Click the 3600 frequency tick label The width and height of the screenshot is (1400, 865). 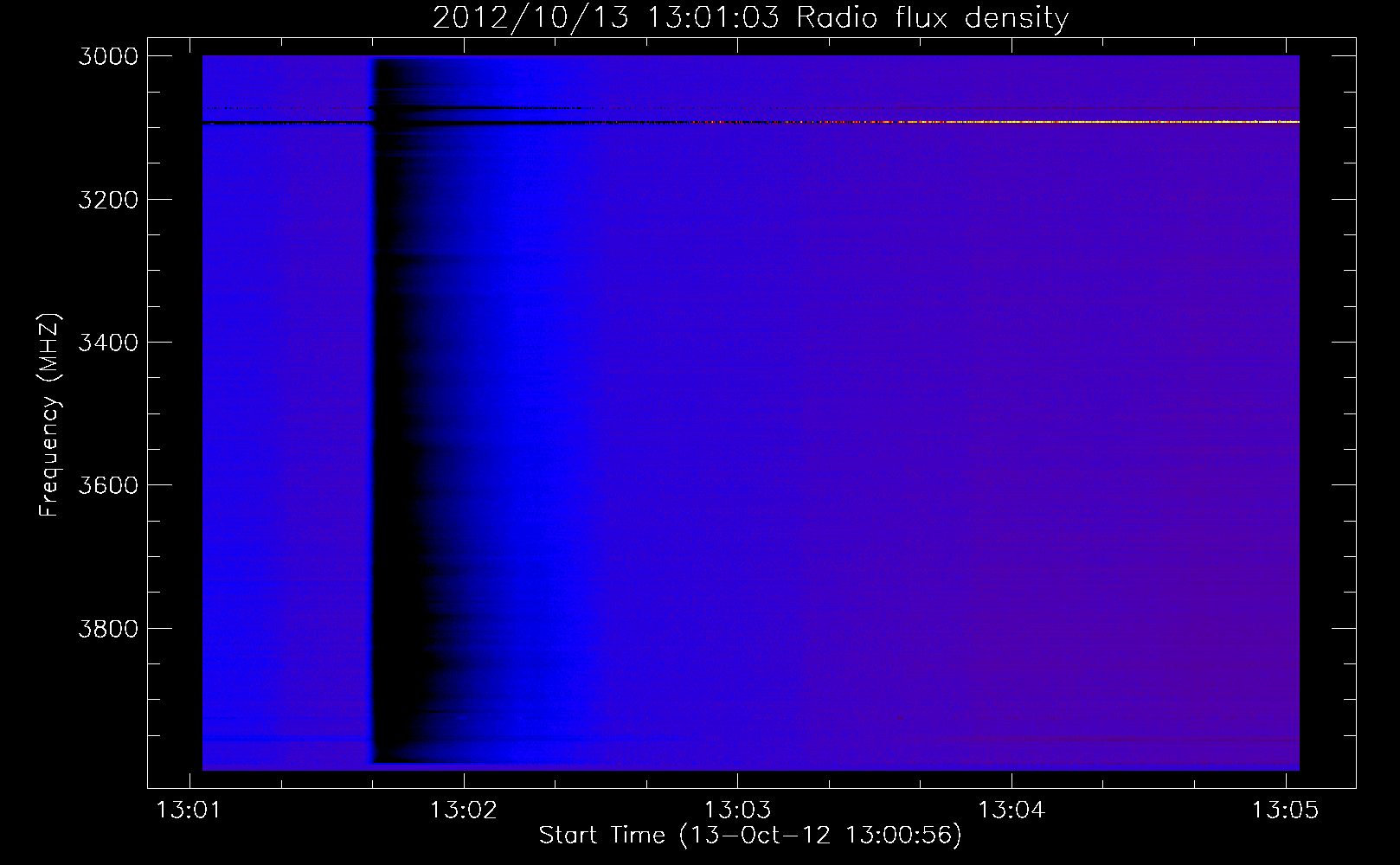tap(108, 484)
